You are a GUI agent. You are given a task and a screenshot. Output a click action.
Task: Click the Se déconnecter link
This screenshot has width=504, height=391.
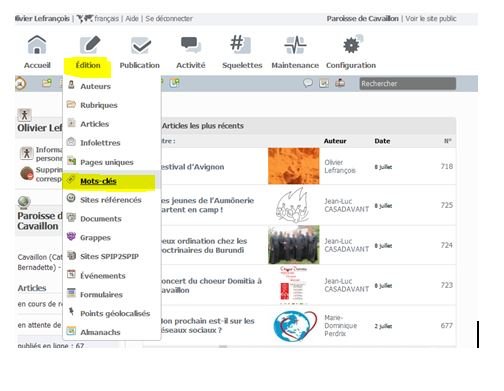(x=169, y=19)
